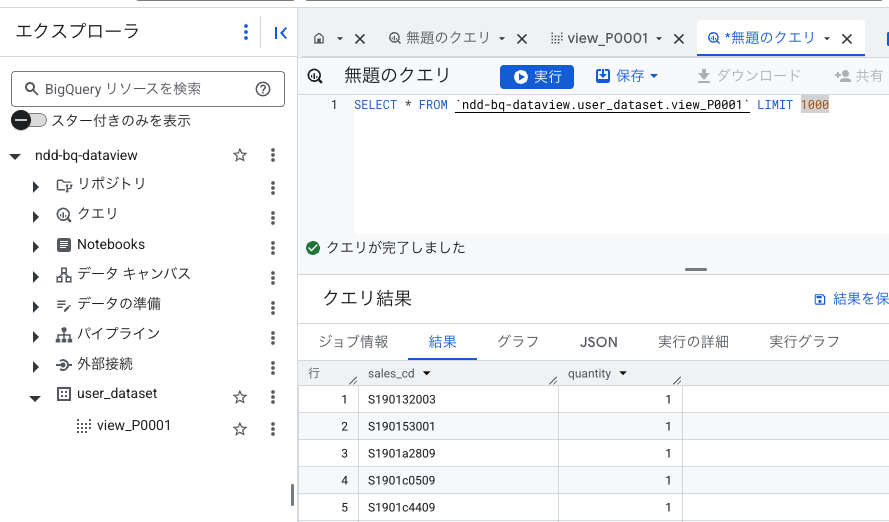The width and height of the screenshot is (889, 522).
Task: Expand the データ キャンバス node
Action: pyautogui.click(x=36, y=277)
